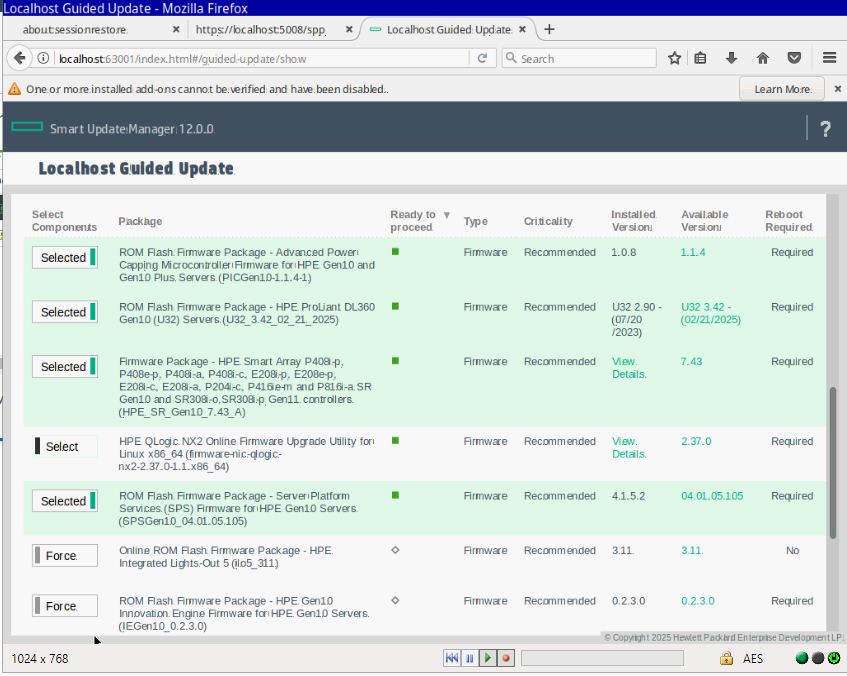
Task: Force the Integrated Lights-Out 5 firmware update
Action: 65,555
